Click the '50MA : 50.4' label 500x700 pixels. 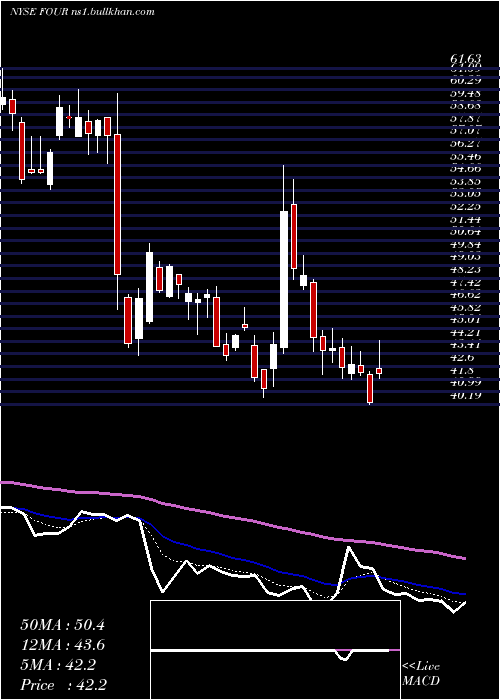[x=62, y=625]
